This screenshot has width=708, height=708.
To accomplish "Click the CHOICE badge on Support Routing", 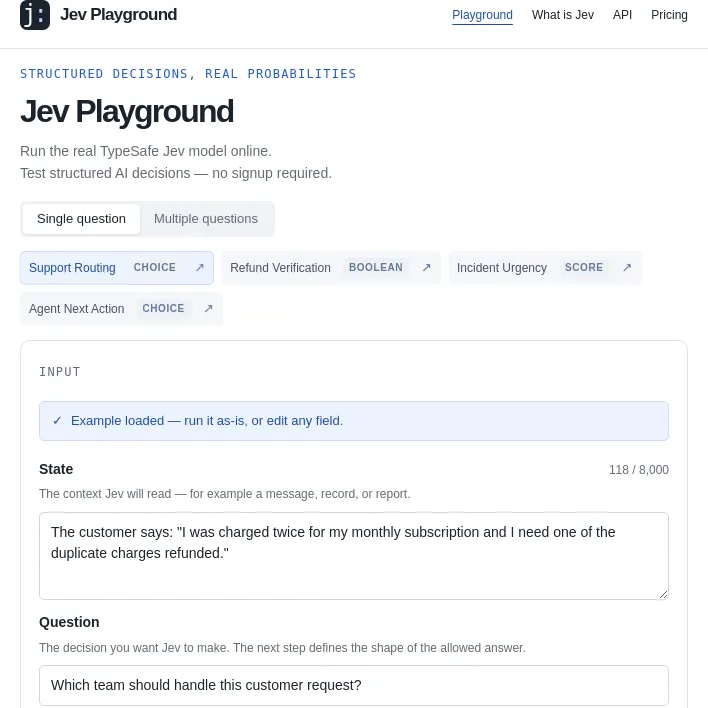I will click(154, 267).
